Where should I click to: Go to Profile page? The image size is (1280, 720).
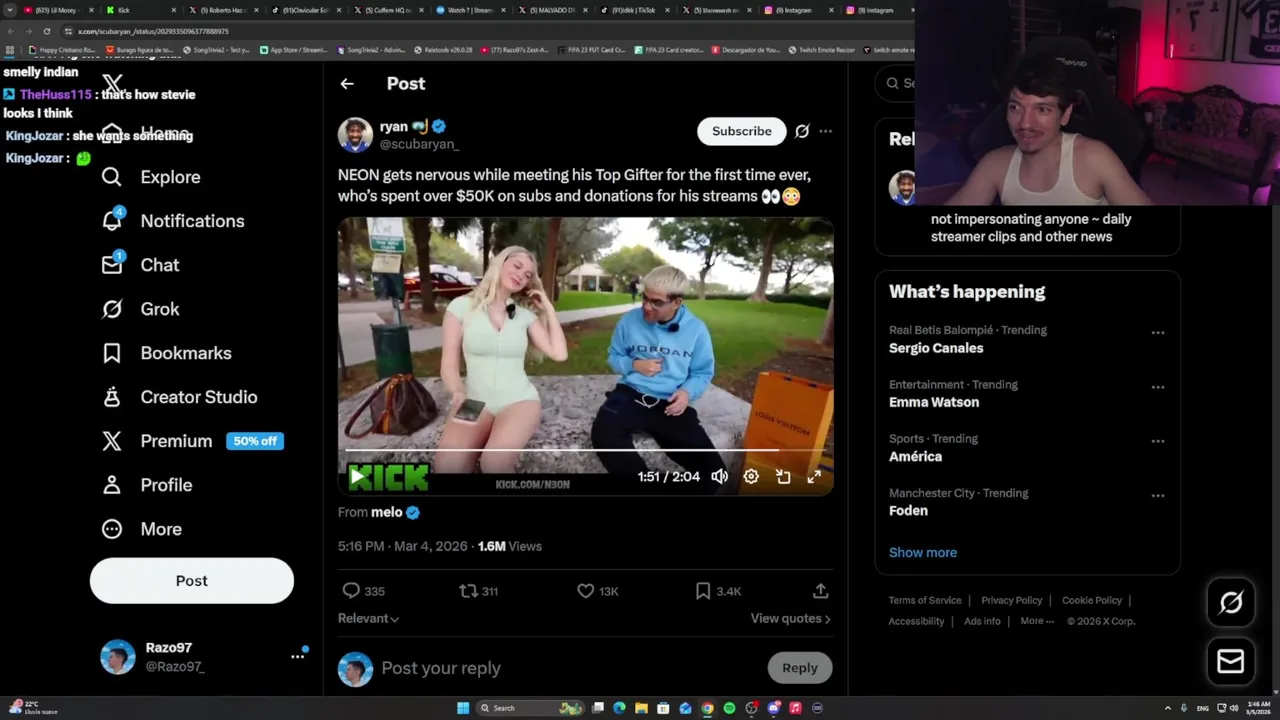point(147,485)
